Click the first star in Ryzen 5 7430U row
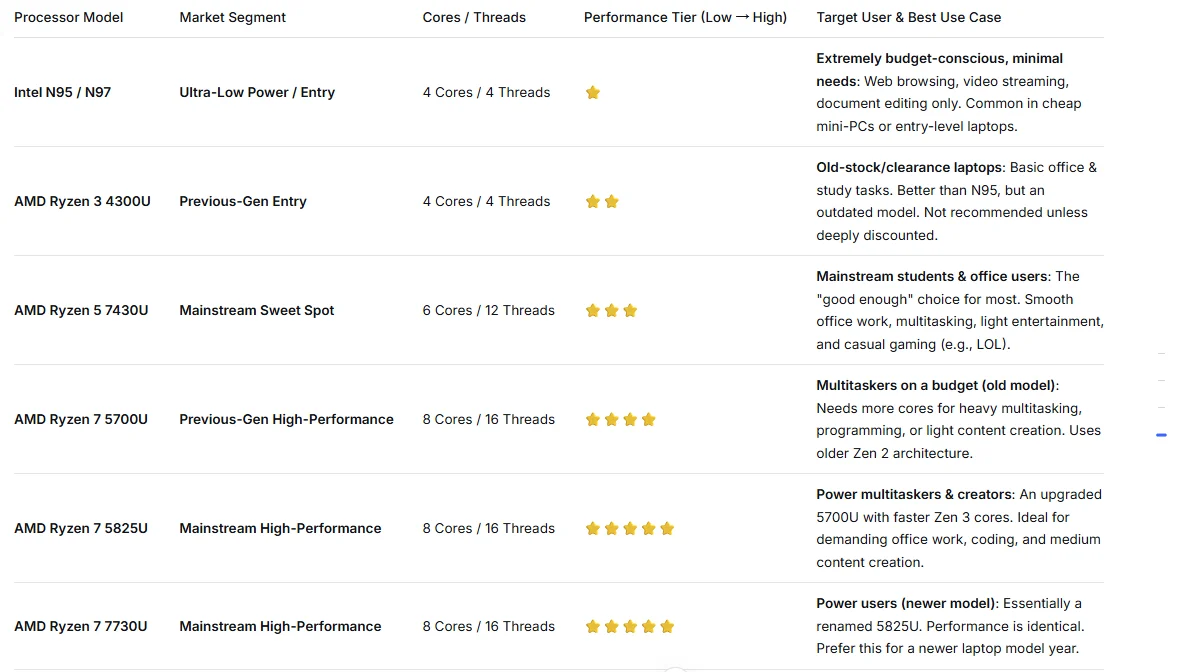Screen dimensions: 1177x672 click(593, 310)
